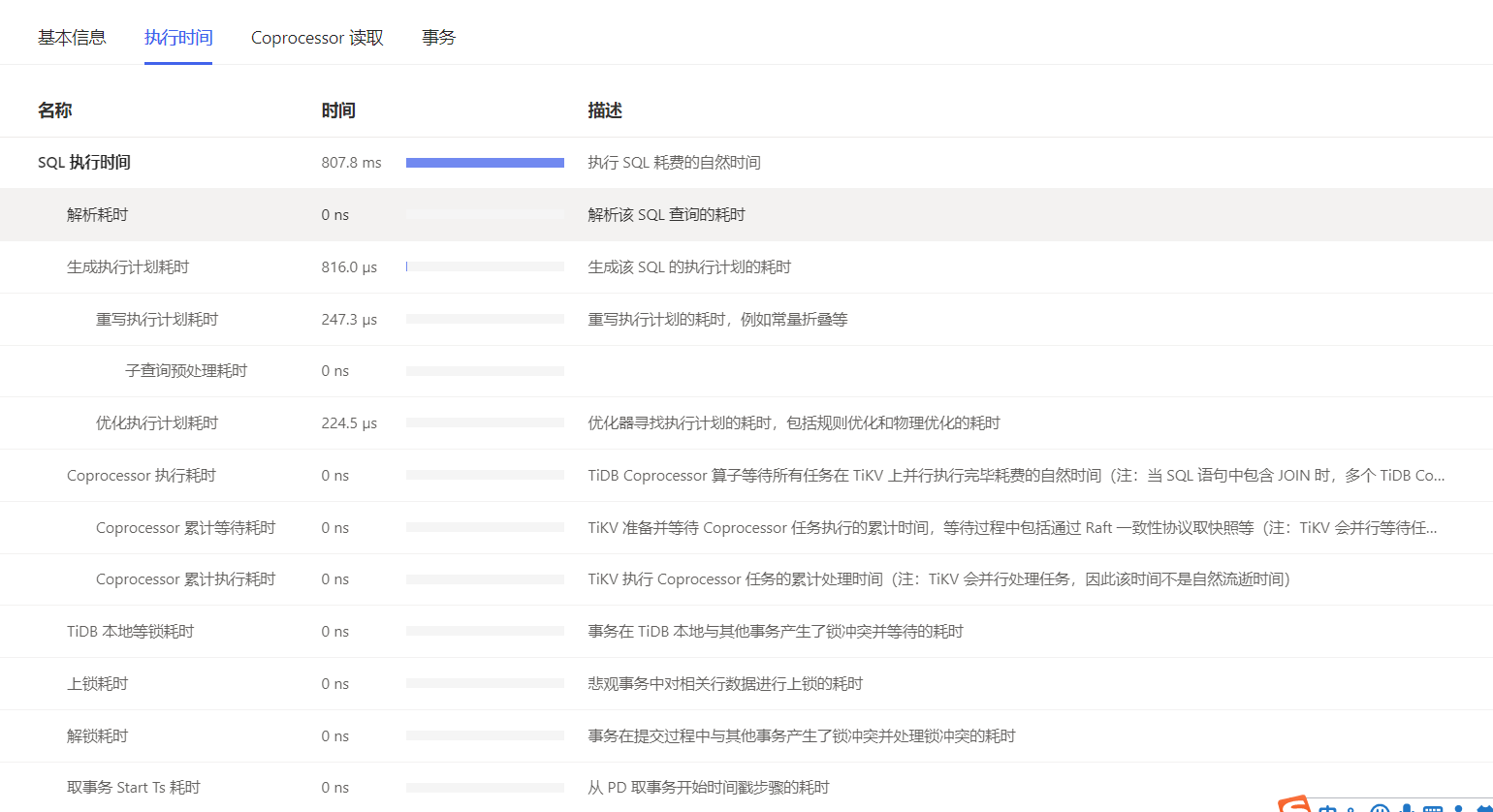The width and height of the screenshot is (1493, 812).
Task: Select the TiDB 本地等锁耗时 row name
Action: pyautogui.click(x=131, y=632)
